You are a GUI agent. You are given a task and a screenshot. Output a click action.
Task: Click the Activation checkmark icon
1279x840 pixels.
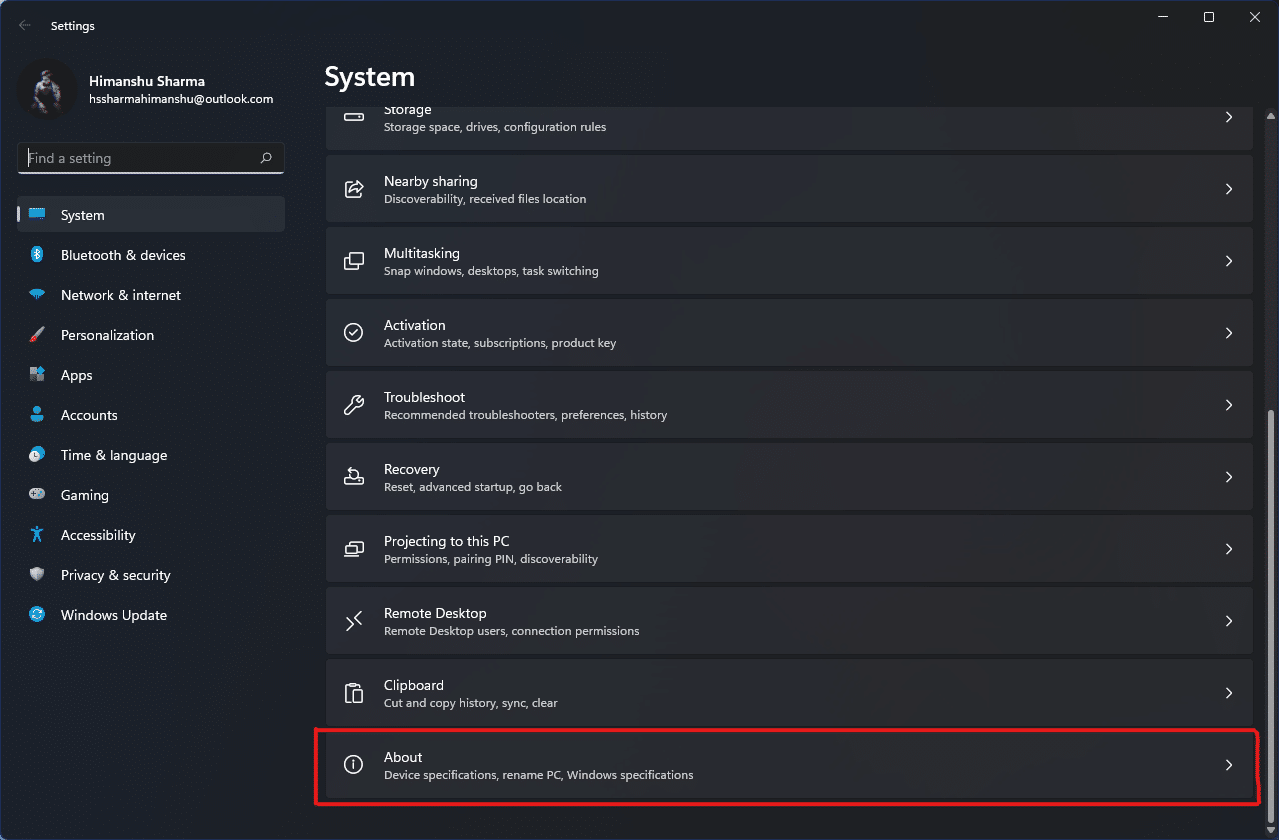[x=354, y=333]
